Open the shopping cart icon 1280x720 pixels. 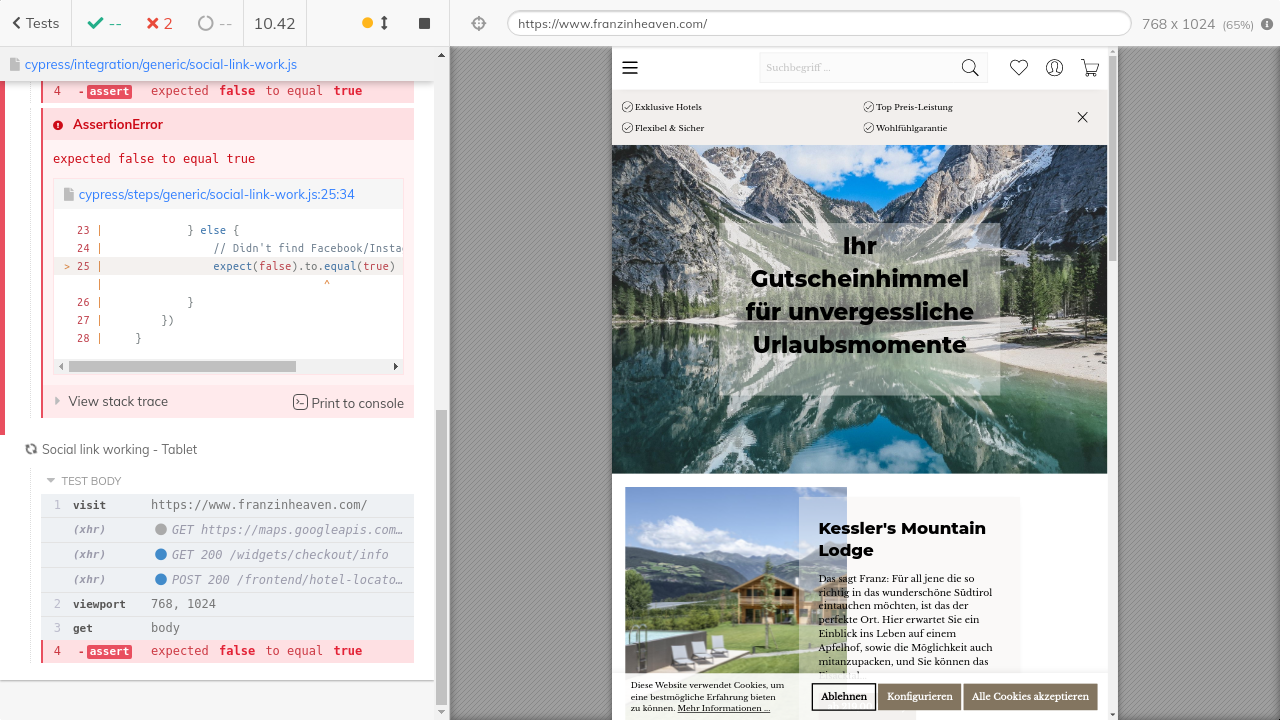1090,68
